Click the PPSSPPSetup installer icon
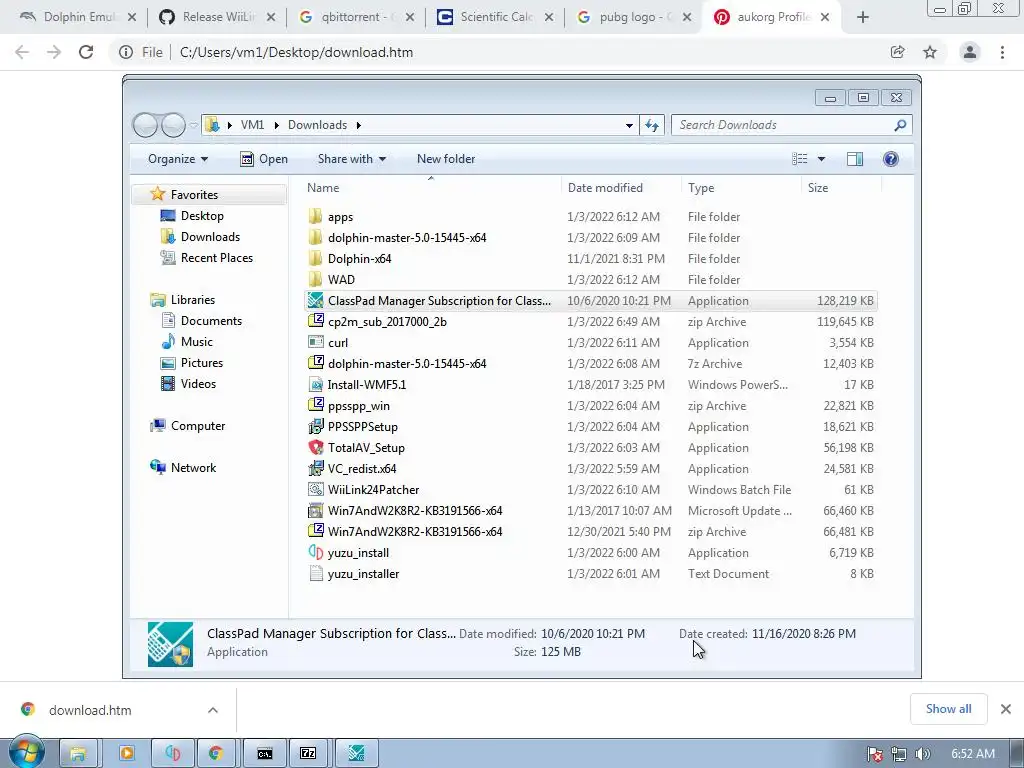This screenshot has height=768, width=1024. click(315, 426)
